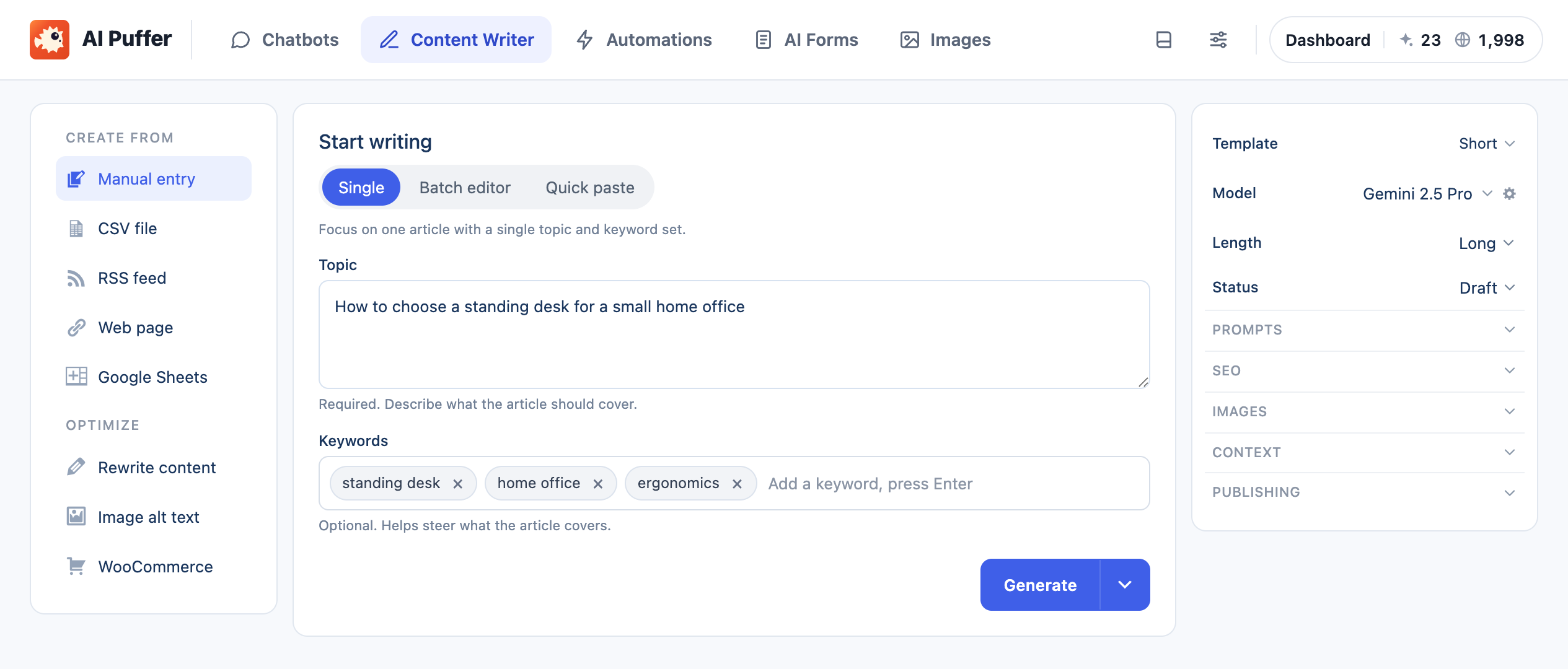Screen dimensions: 1568x669
Task: Click the globe token counter 1,998
Action: tap(1489, 40)
